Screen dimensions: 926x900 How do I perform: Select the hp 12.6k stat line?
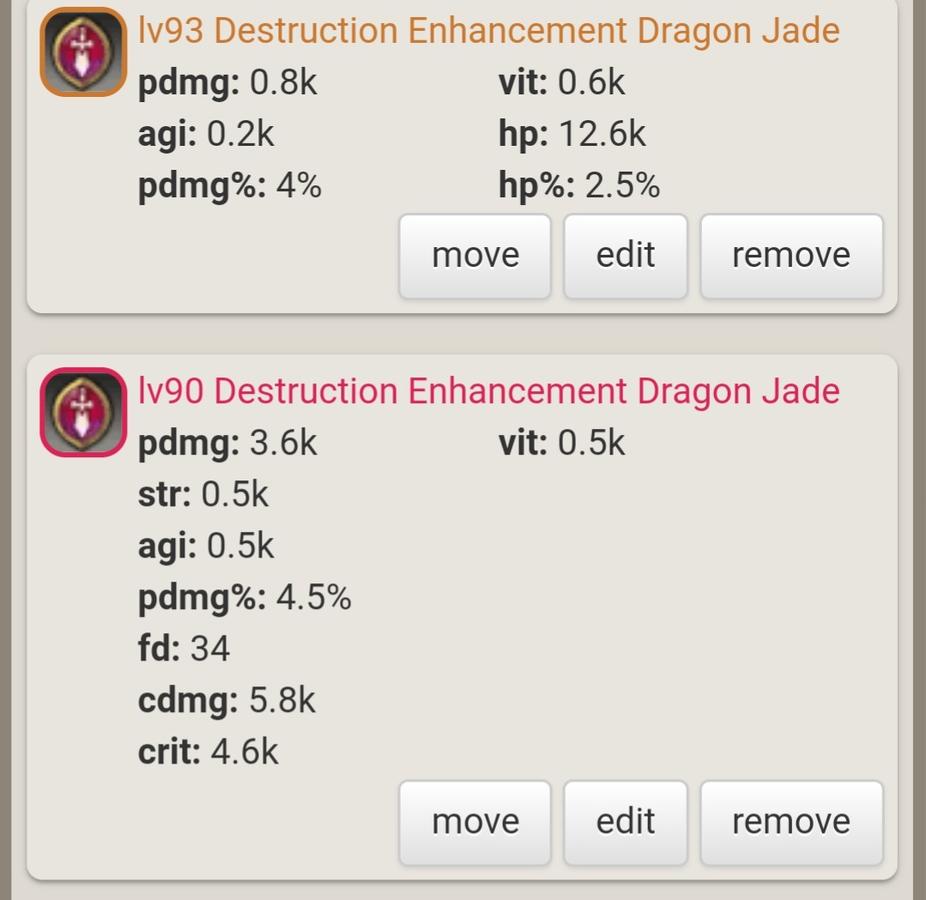tap(572, 133)
